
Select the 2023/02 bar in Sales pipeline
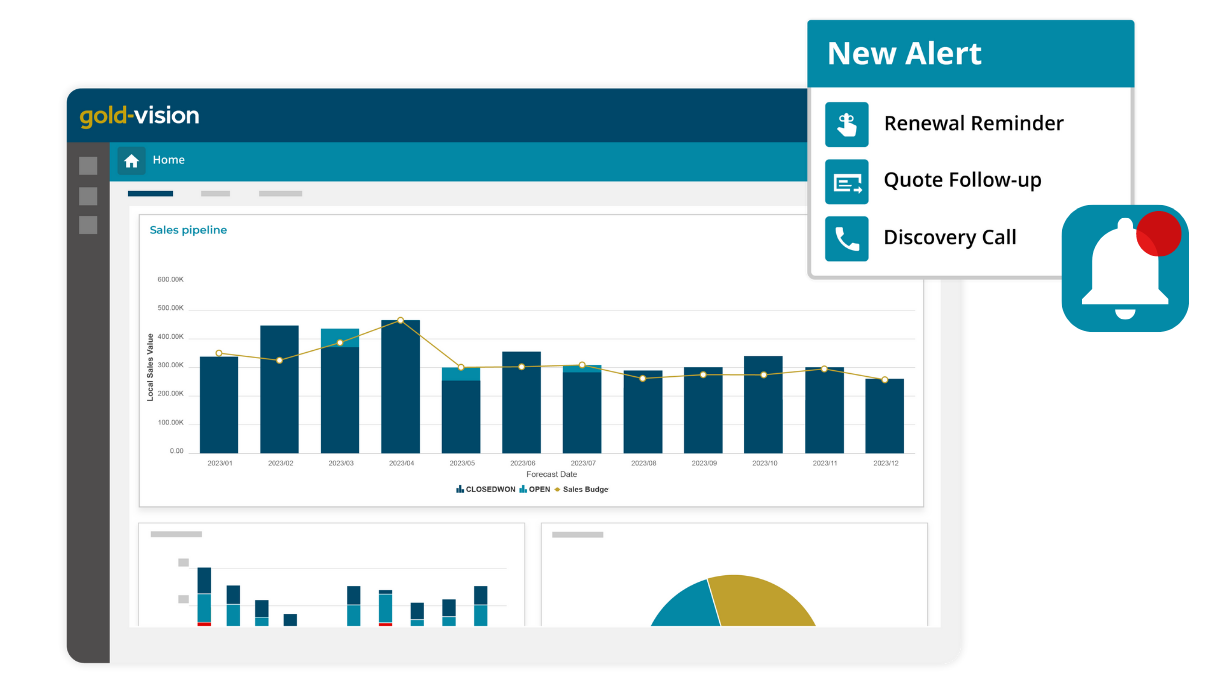pos(279,389)
